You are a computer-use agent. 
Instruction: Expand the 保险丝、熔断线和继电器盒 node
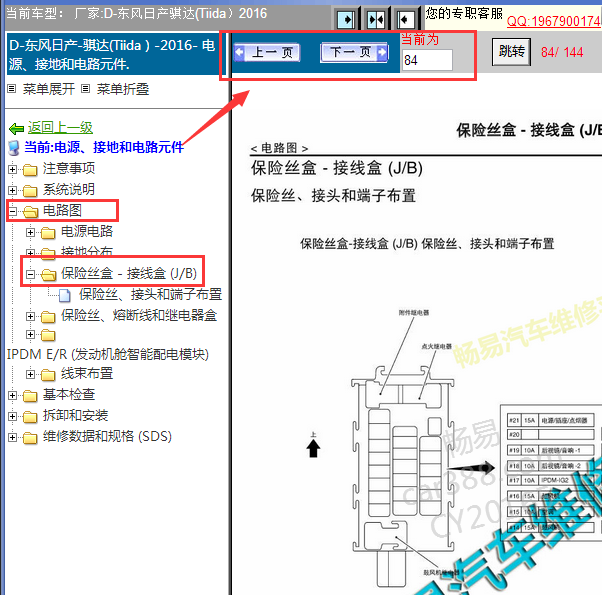[30, 316]
